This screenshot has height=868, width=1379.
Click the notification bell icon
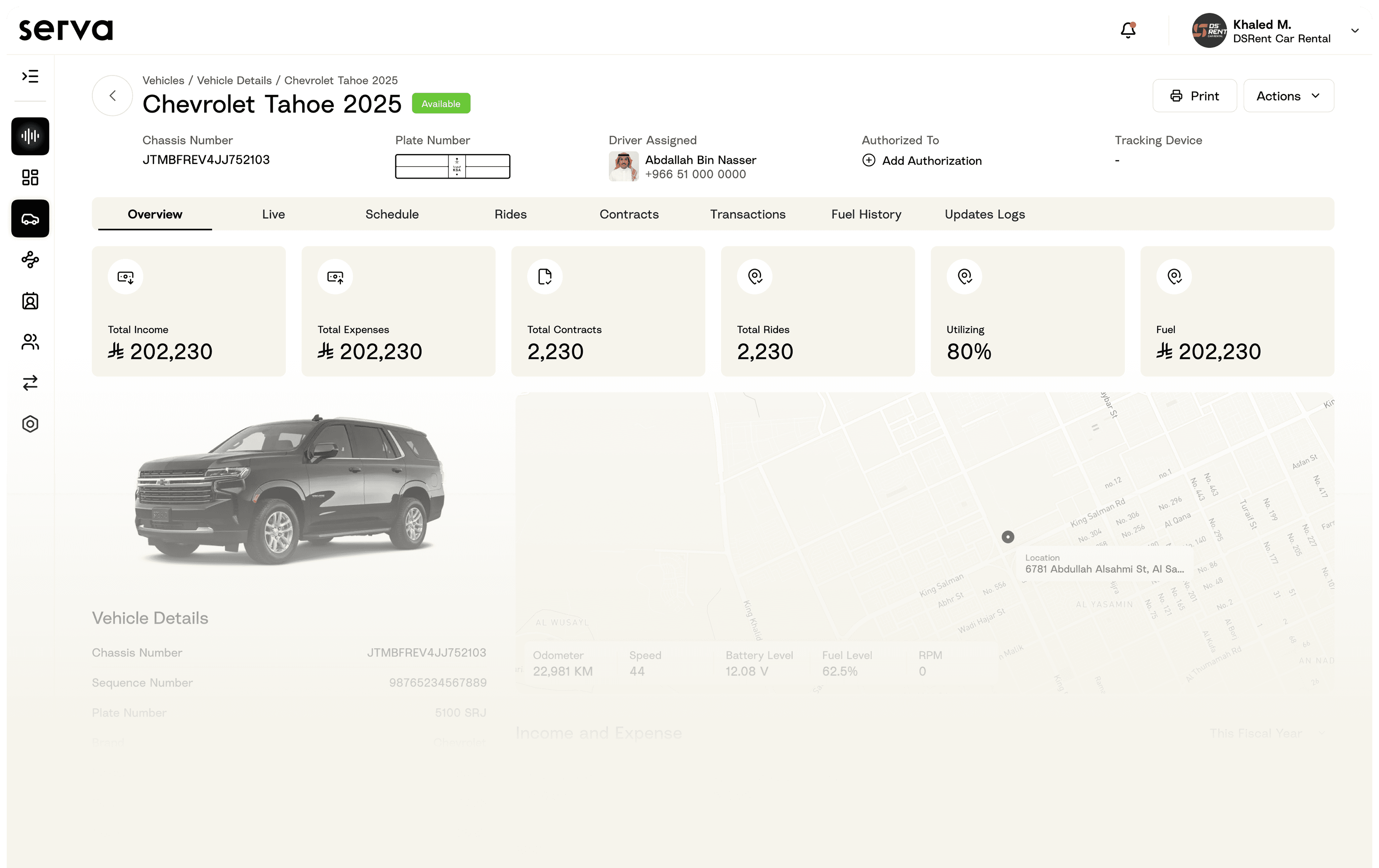pyautogui.click(x=1128, y=30)
